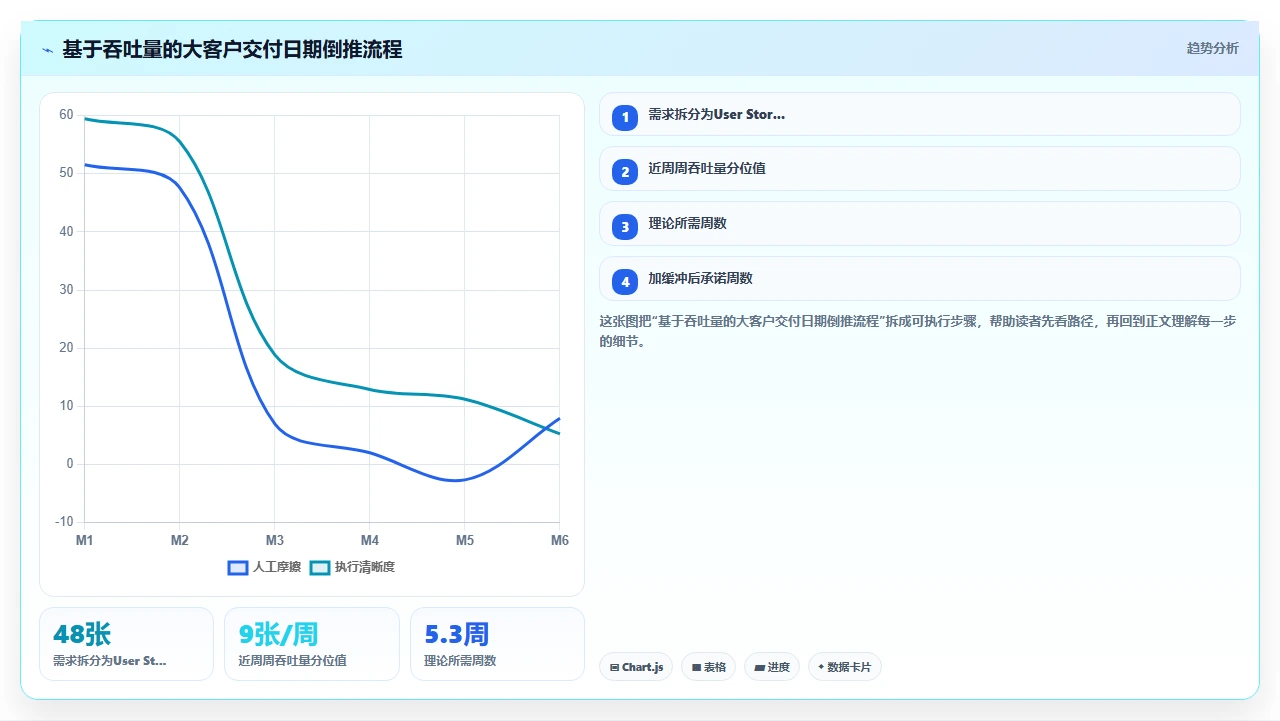The width and height of the screenshot is (1280, 721).
Task: Select step 4 加缓冲后承诺周数
Action: (919, 279)
